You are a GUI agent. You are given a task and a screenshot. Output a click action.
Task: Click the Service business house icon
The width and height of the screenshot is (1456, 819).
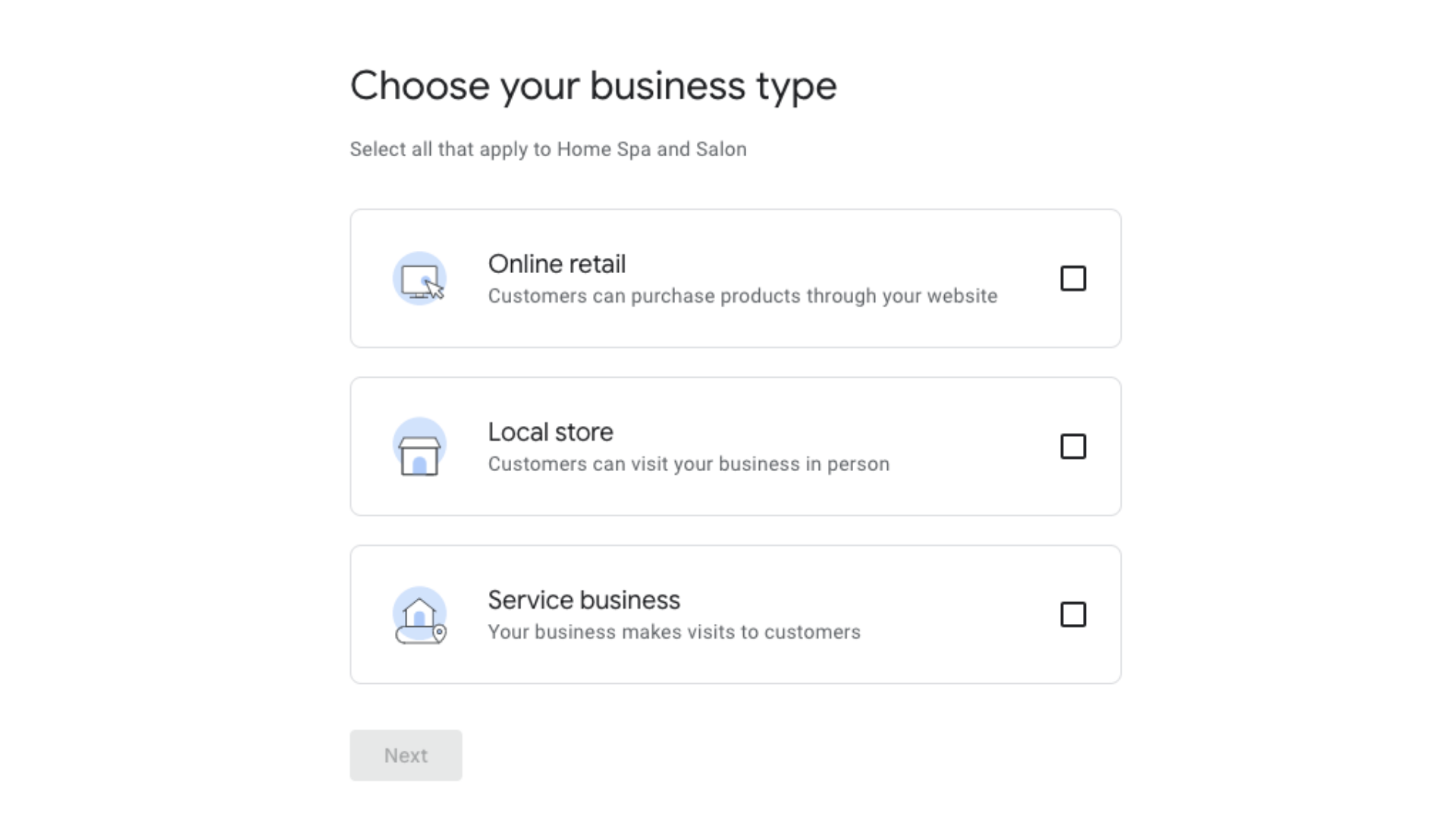(419, 613)
